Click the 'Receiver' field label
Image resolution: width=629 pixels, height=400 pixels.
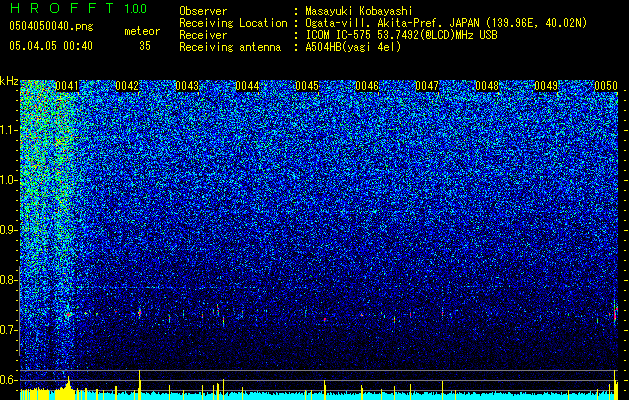tap(203, 35)
